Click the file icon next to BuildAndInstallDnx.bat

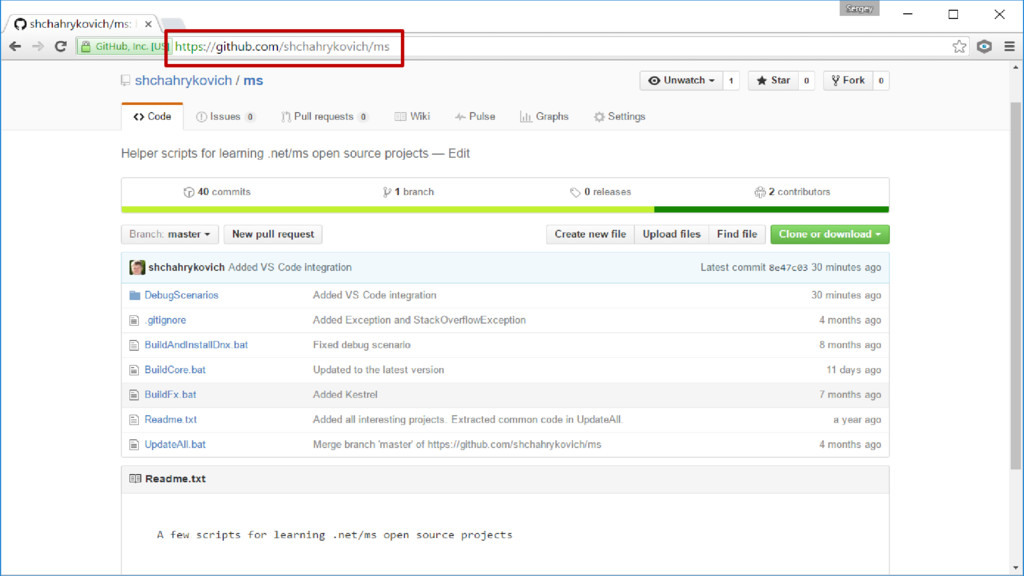point(134,345)
